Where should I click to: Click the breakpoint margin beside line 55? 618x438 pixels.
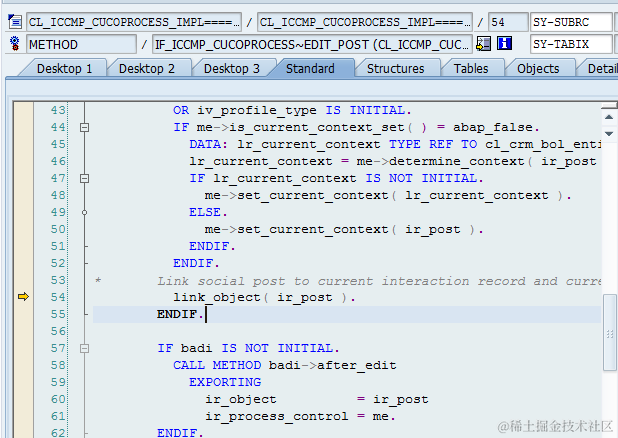coord(23,314)
